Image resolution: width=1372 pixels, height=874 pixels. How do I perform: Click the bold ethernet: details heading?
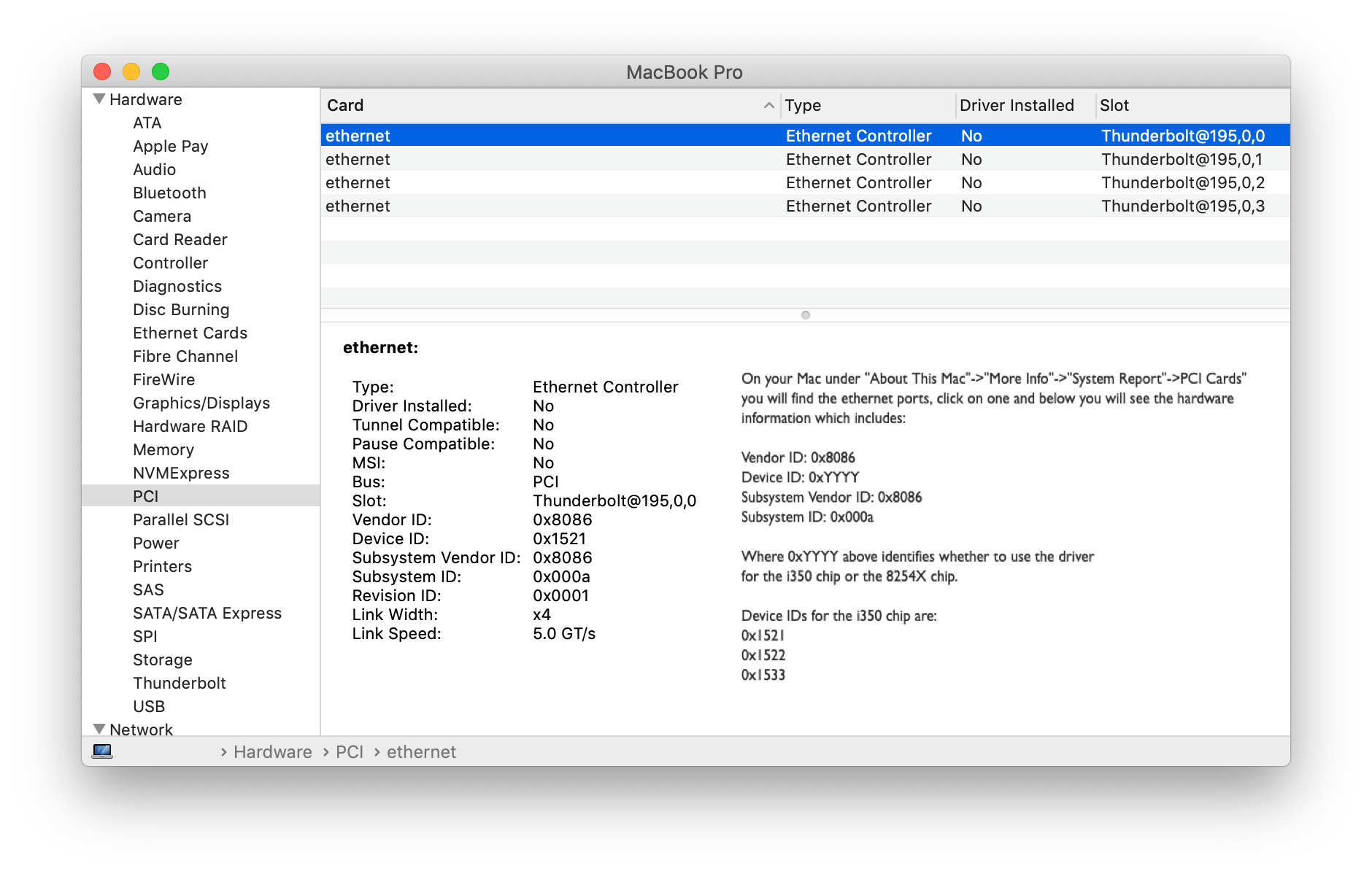point(381,347)
